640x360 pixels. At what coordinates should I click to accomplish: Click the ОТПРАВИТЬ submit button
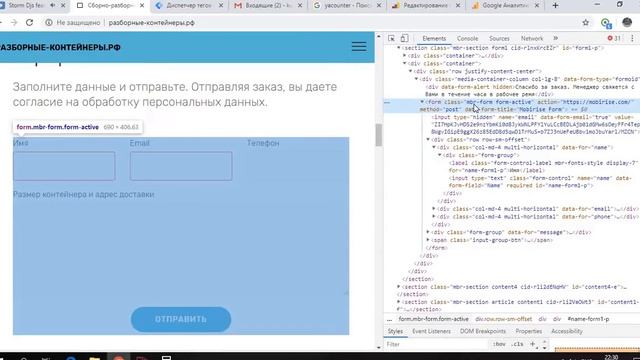pyautogui.click(x=181, y=319)
